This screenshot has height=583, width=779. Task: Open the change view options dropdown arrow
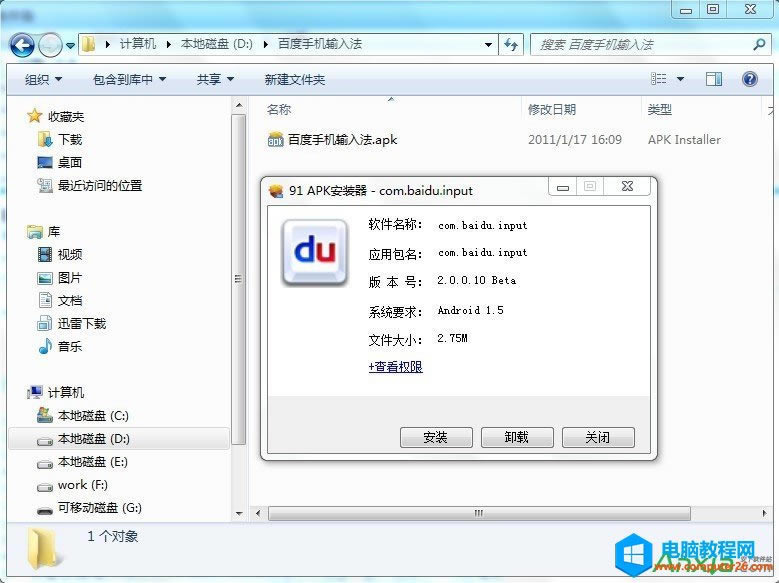click(681, 79)
